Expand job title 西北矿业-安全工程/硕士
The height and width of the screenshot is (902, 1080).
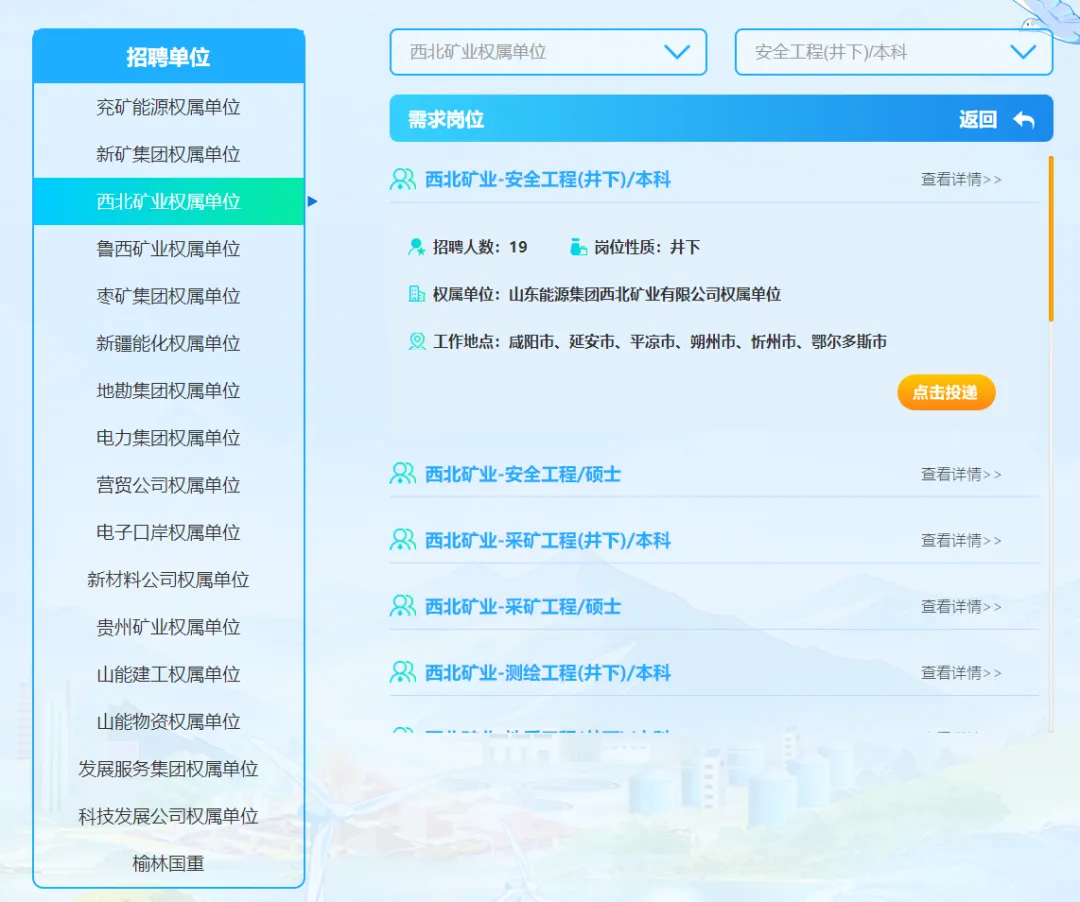coord(523,474)
